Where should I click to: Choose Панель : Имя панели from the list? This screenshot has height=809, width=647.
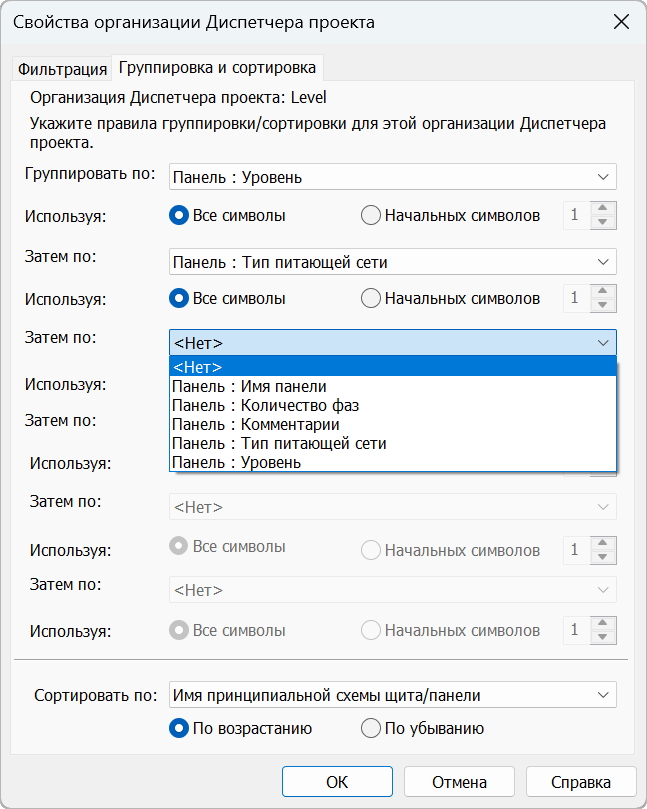point(249,386)
